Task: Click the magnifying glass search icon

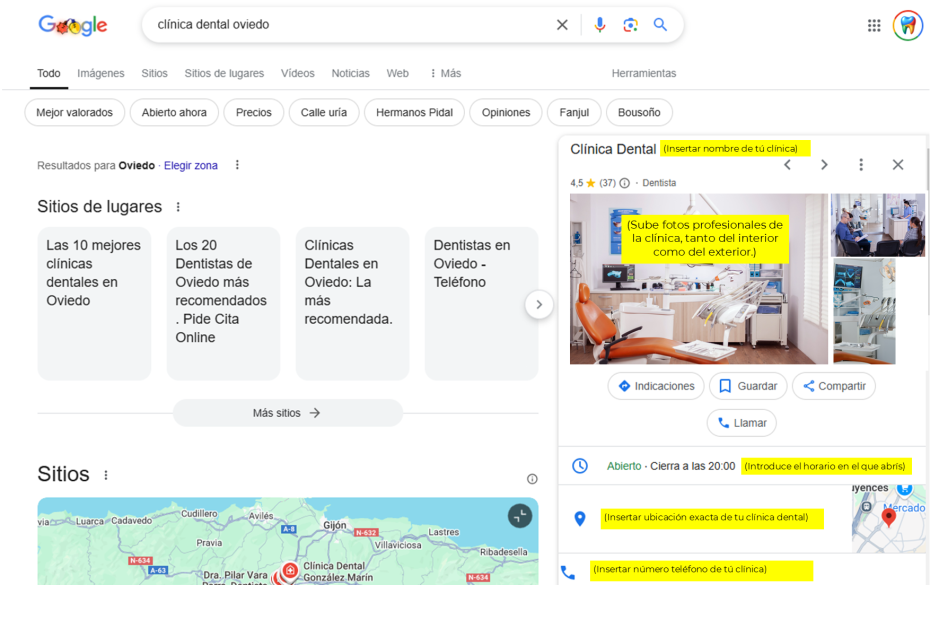Action: [x=660, y=25]
